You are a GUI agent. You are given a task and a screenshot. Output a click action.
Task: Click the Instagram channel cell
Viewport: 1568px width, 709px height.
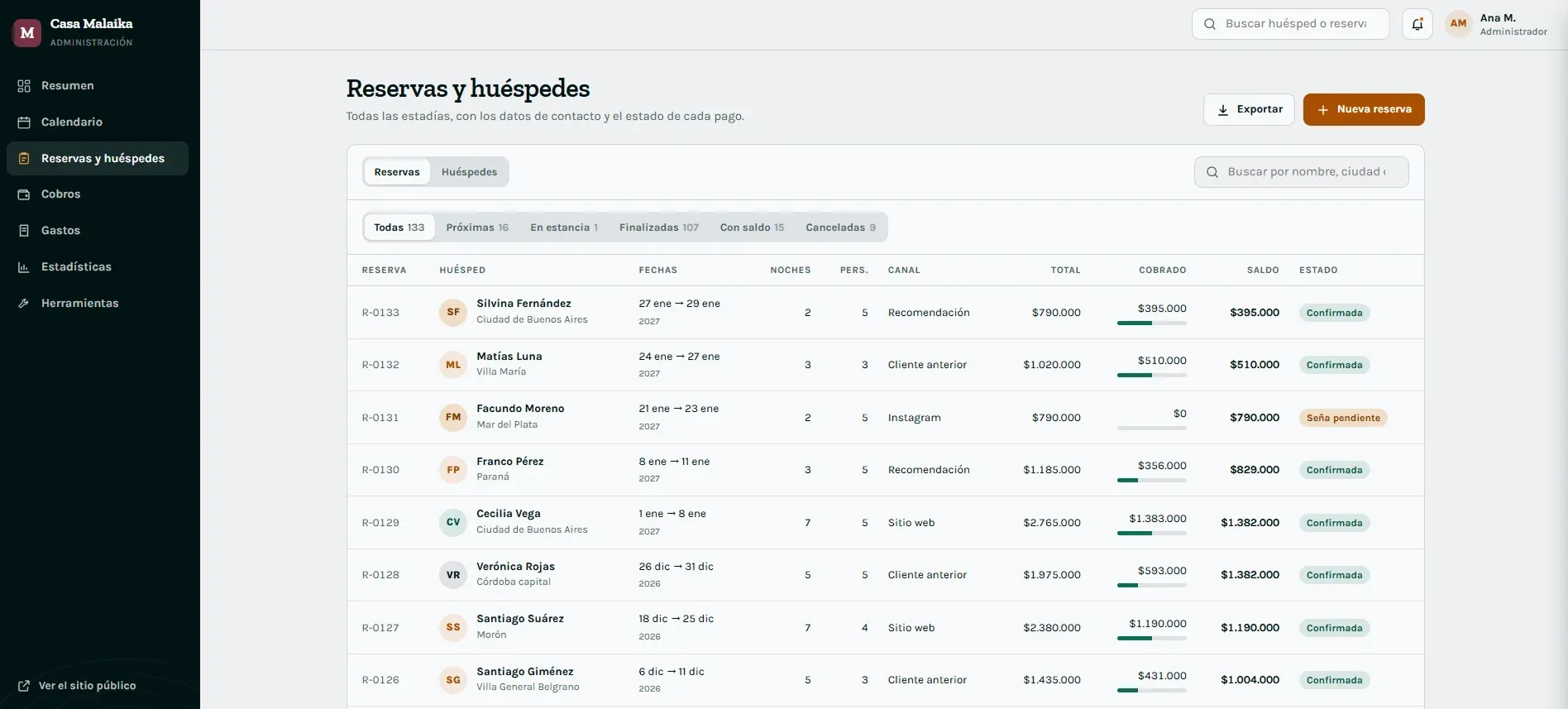point(914,418)
